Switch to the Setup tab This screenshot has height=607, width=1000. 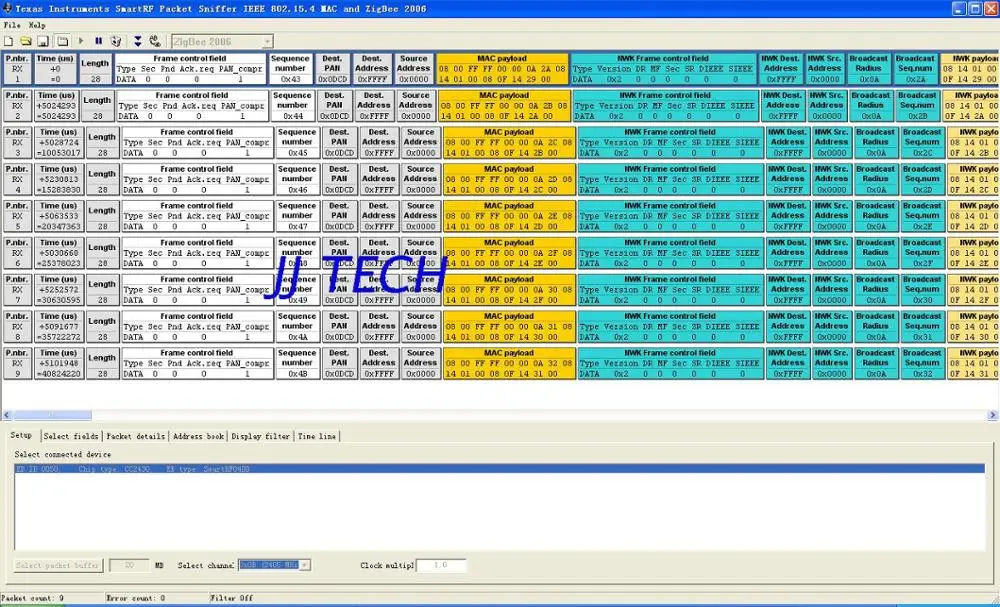click(x=21, y=435)
